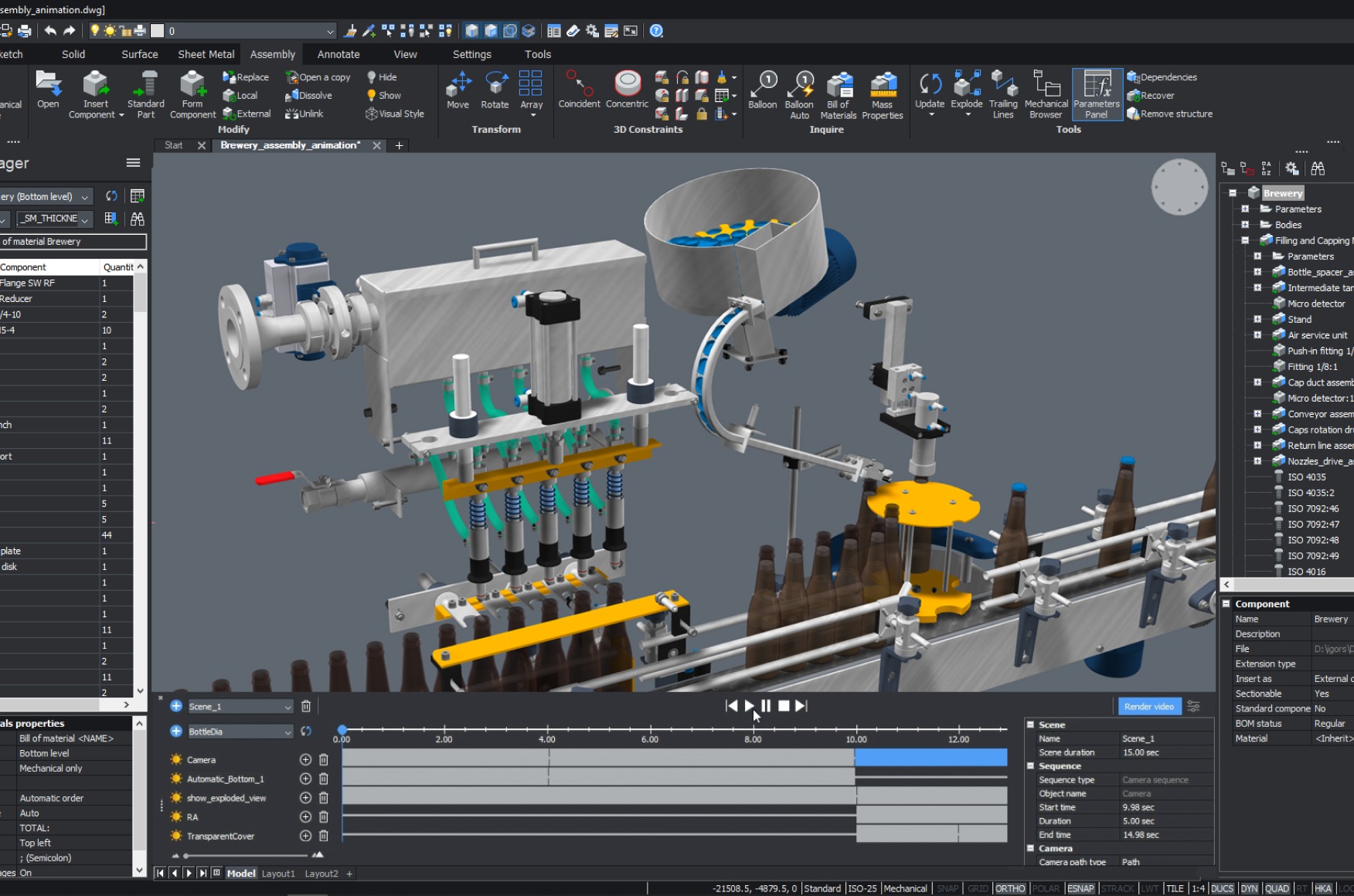Delete the Camera animation track
Screen dimensions: 1354x896
[x=324, y=760]
